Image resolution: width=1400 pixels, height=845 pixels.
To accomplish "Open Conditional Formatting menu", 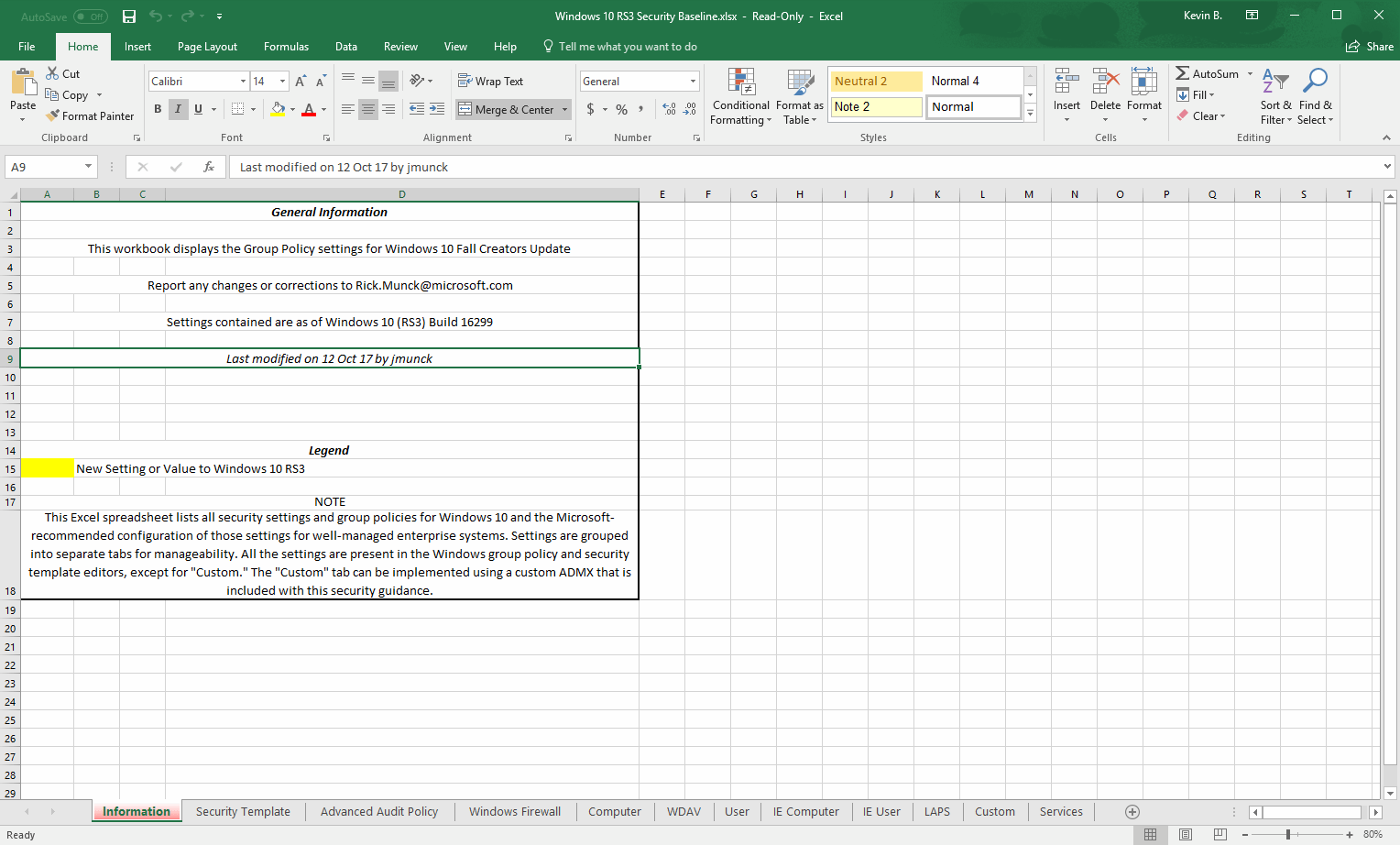I will click(x=741, y=96).
